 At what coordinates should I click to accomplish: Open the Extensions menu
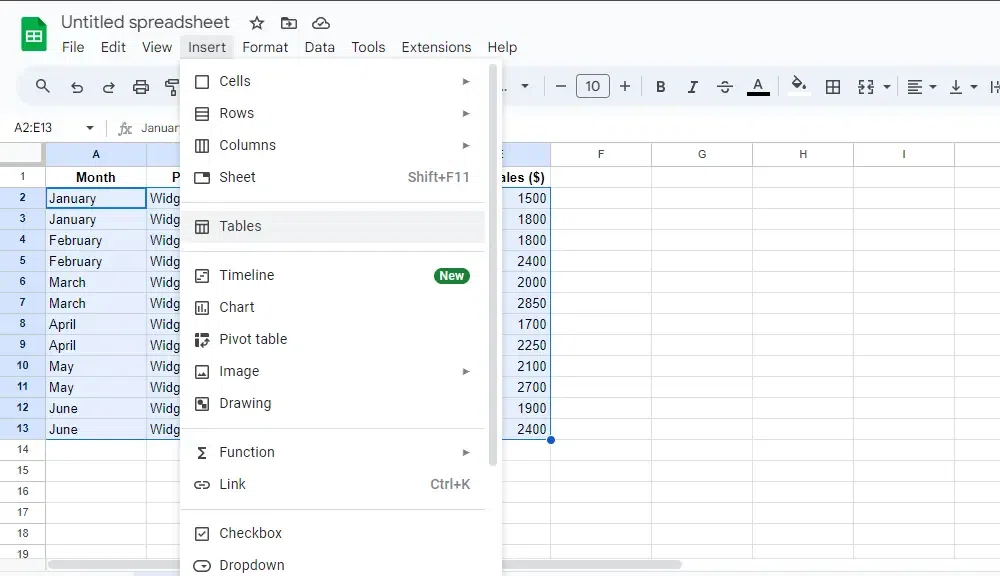point(436,47)
